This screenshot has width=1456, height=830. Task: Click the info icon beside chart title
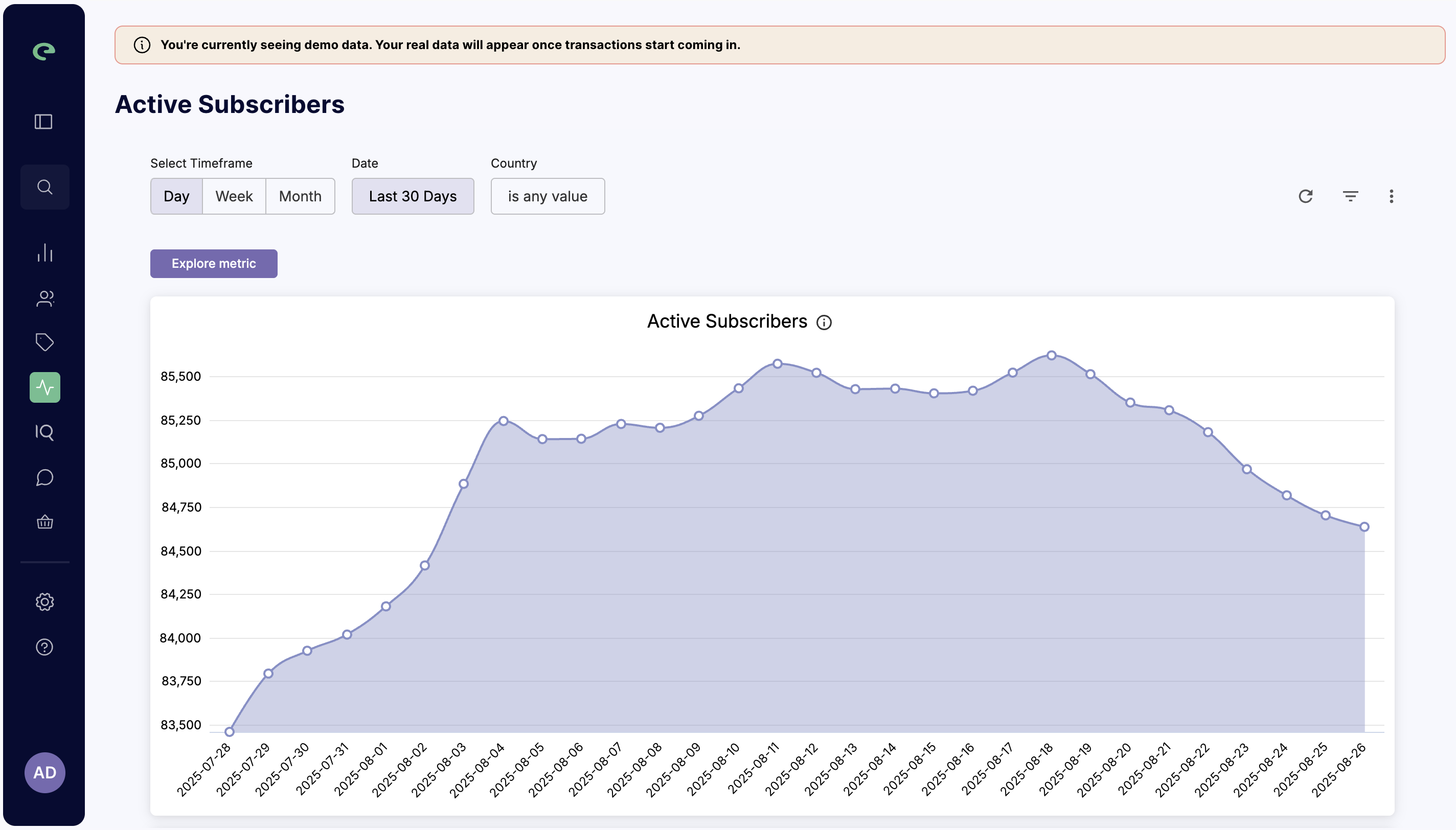[824, 322]
